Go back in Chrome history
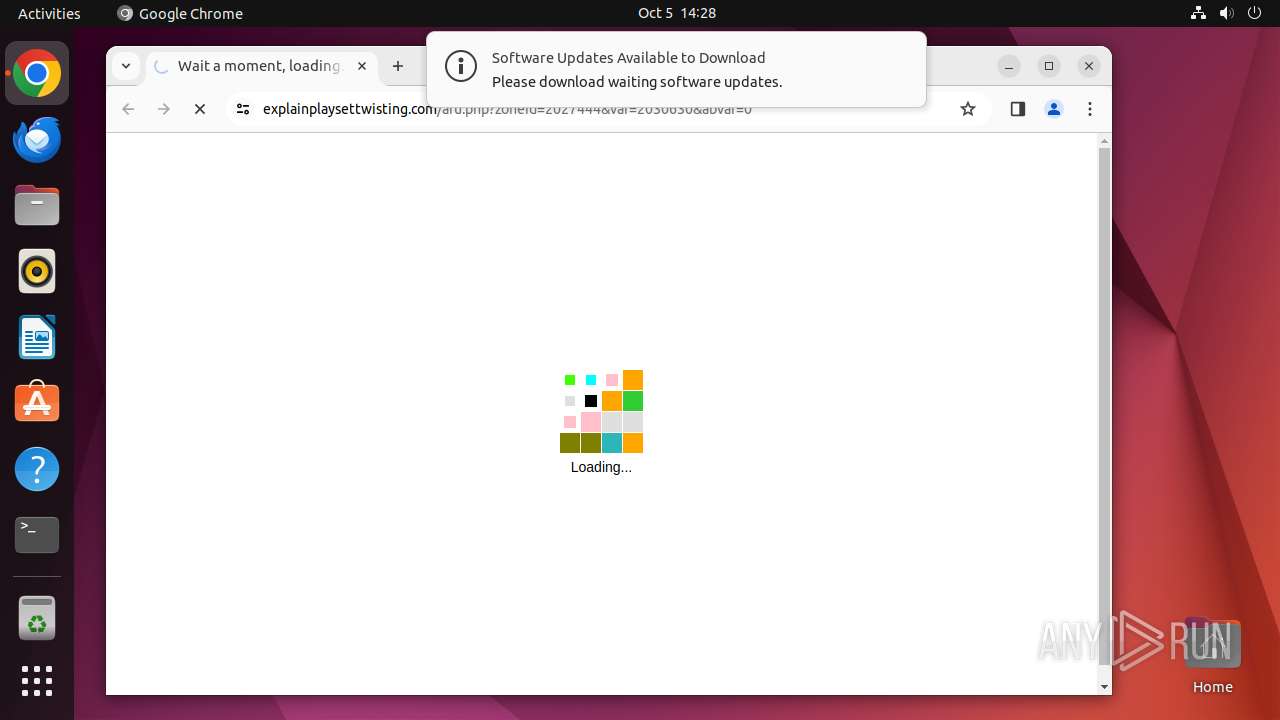The width and height of the screenshot is (1280, 720). pyautogui.click(x=128, y=109)
